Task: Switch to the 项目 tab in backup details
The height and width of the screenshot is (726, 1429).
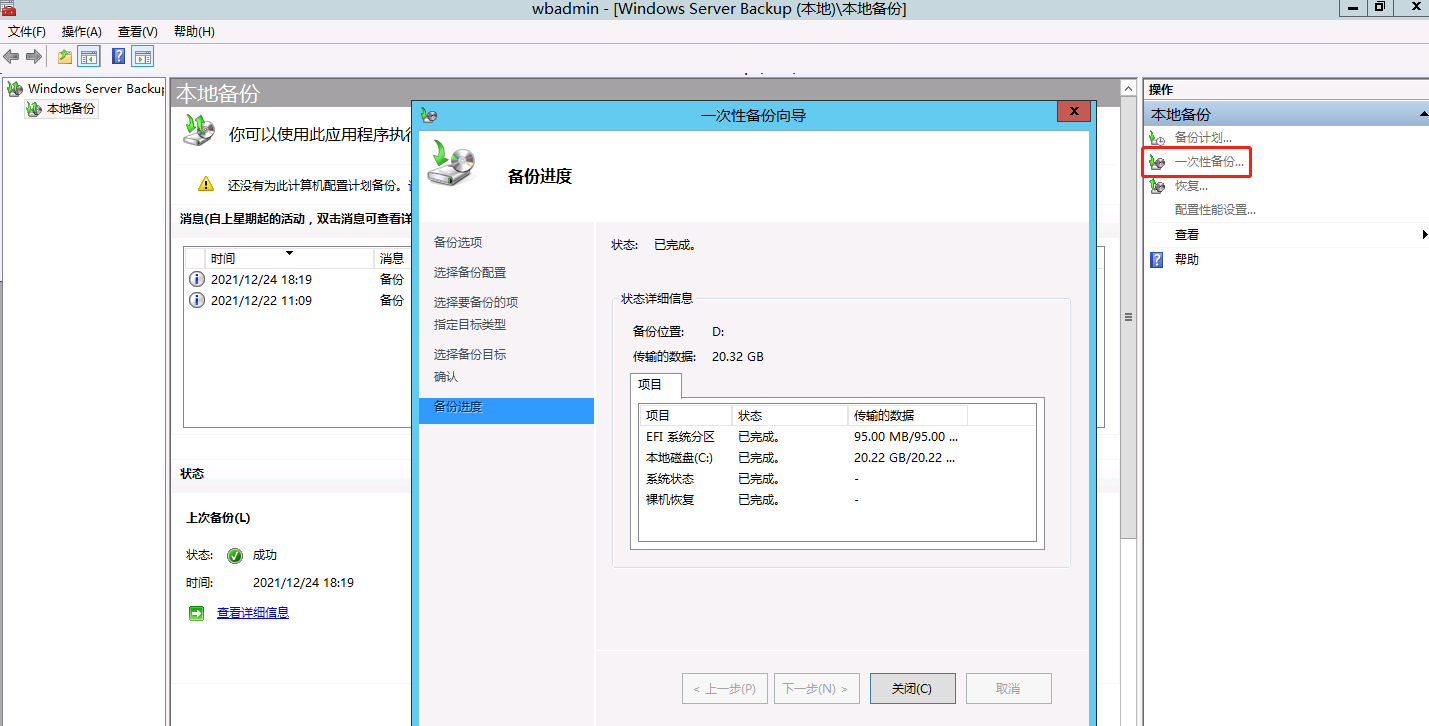Action: coord(655,385)
